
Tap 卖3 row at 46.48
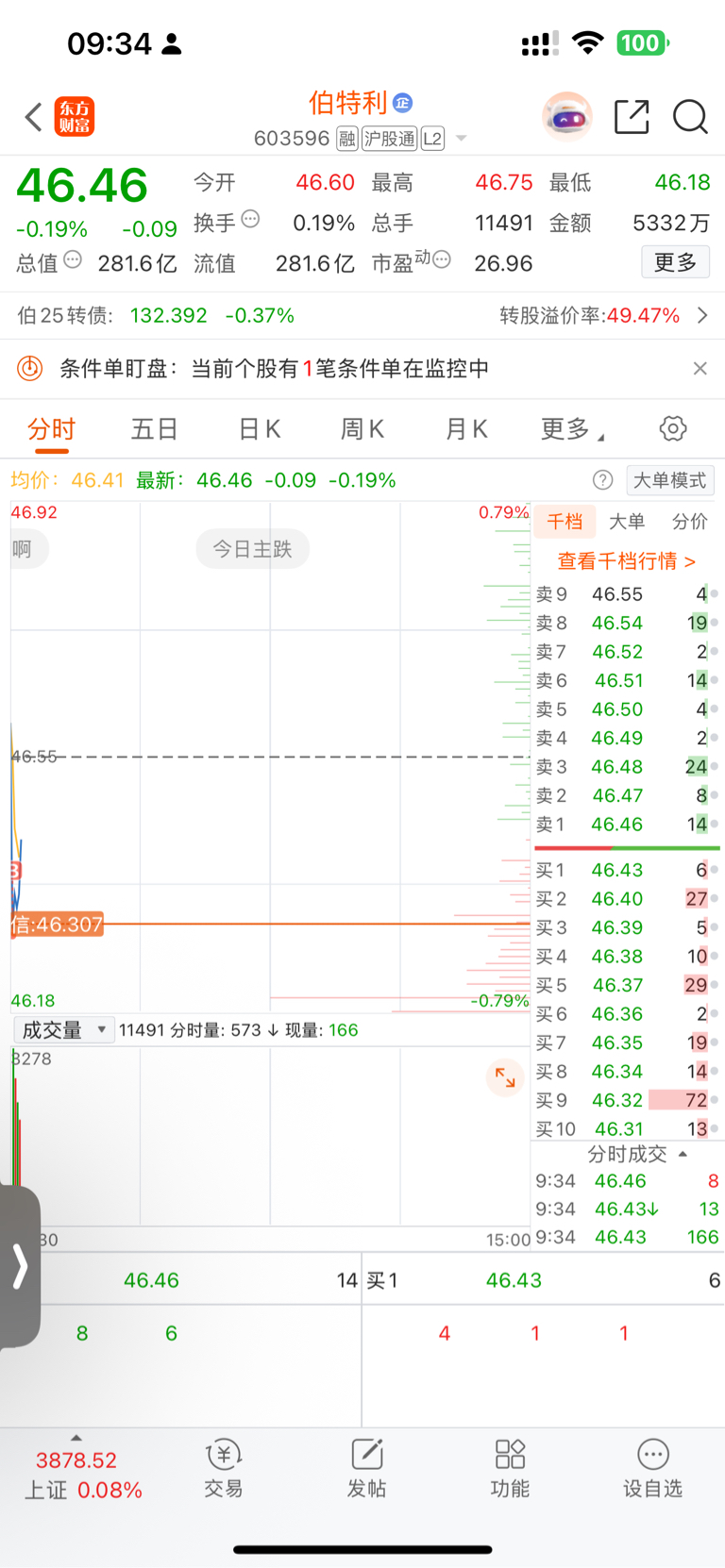pyautogui.click(x=627, y=767)
